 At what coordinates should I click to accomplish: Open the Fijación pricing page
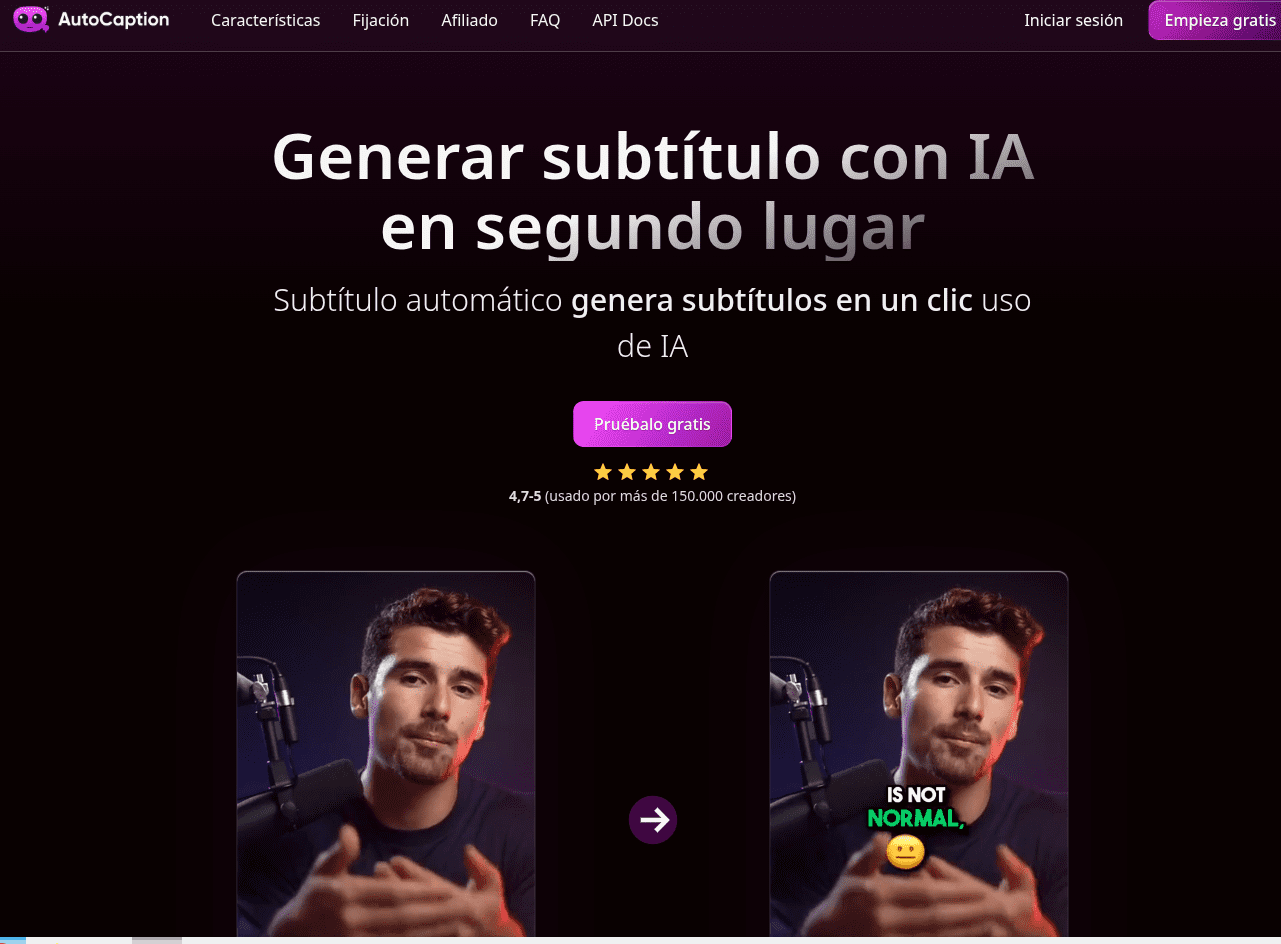point(380,20)
